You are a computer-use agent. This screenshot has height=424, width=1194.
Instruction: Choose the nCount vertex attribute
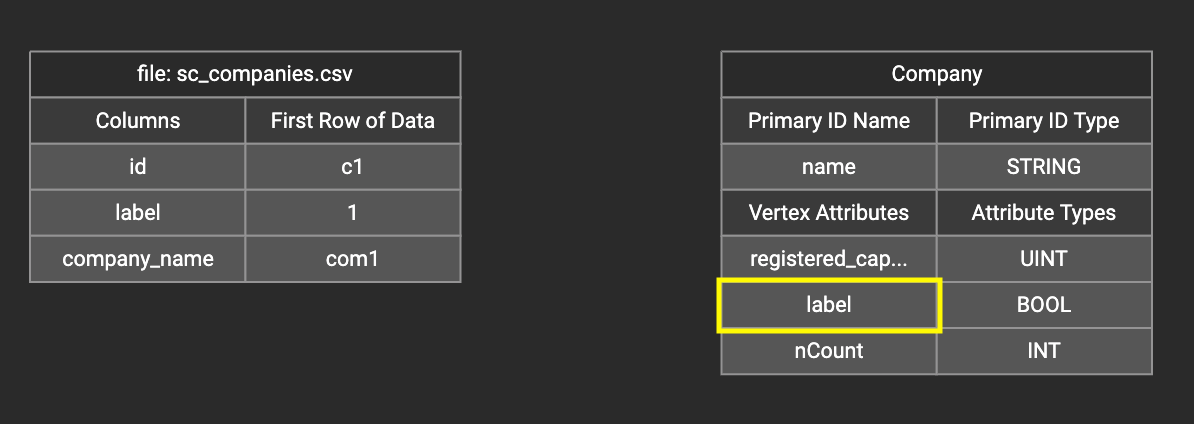coord(829,351)
